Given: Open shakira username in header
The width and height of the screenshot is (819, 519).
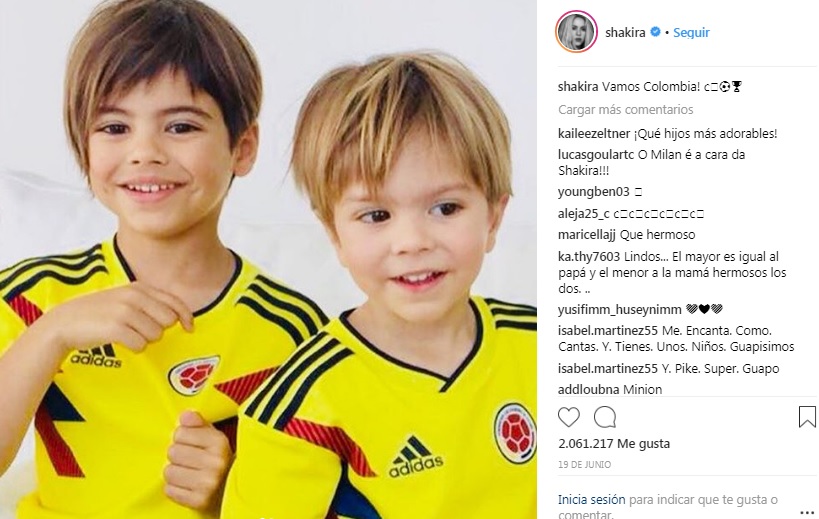Looking at the screenshot, I should [x=625, y=32].
